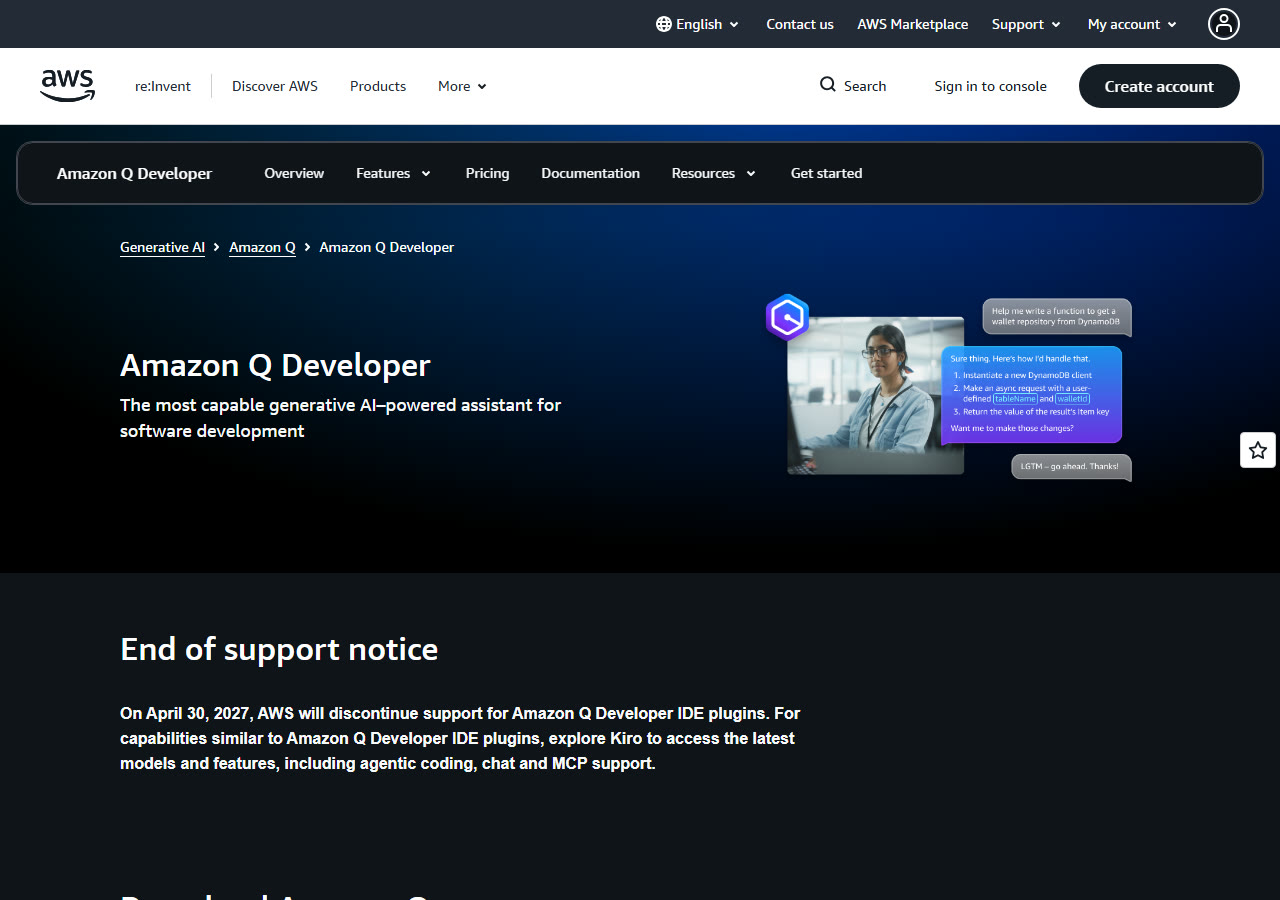Expand the Features submenu

(x=393, y=173)
